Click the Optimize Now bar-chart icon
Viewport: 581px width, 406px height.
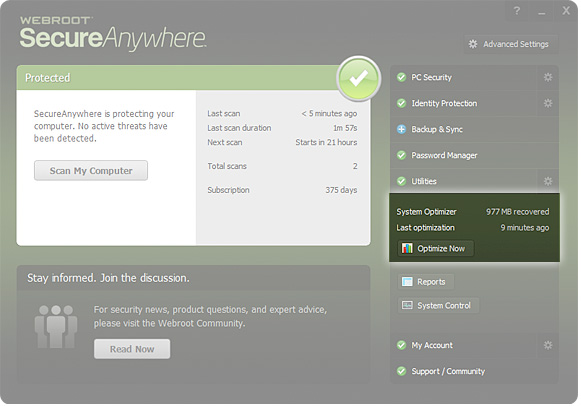(x=407, y=248)
